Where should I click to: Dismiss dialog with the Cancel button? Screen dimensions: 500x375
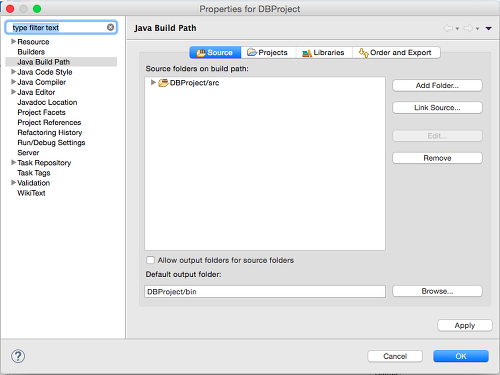[x=395, y=356]
